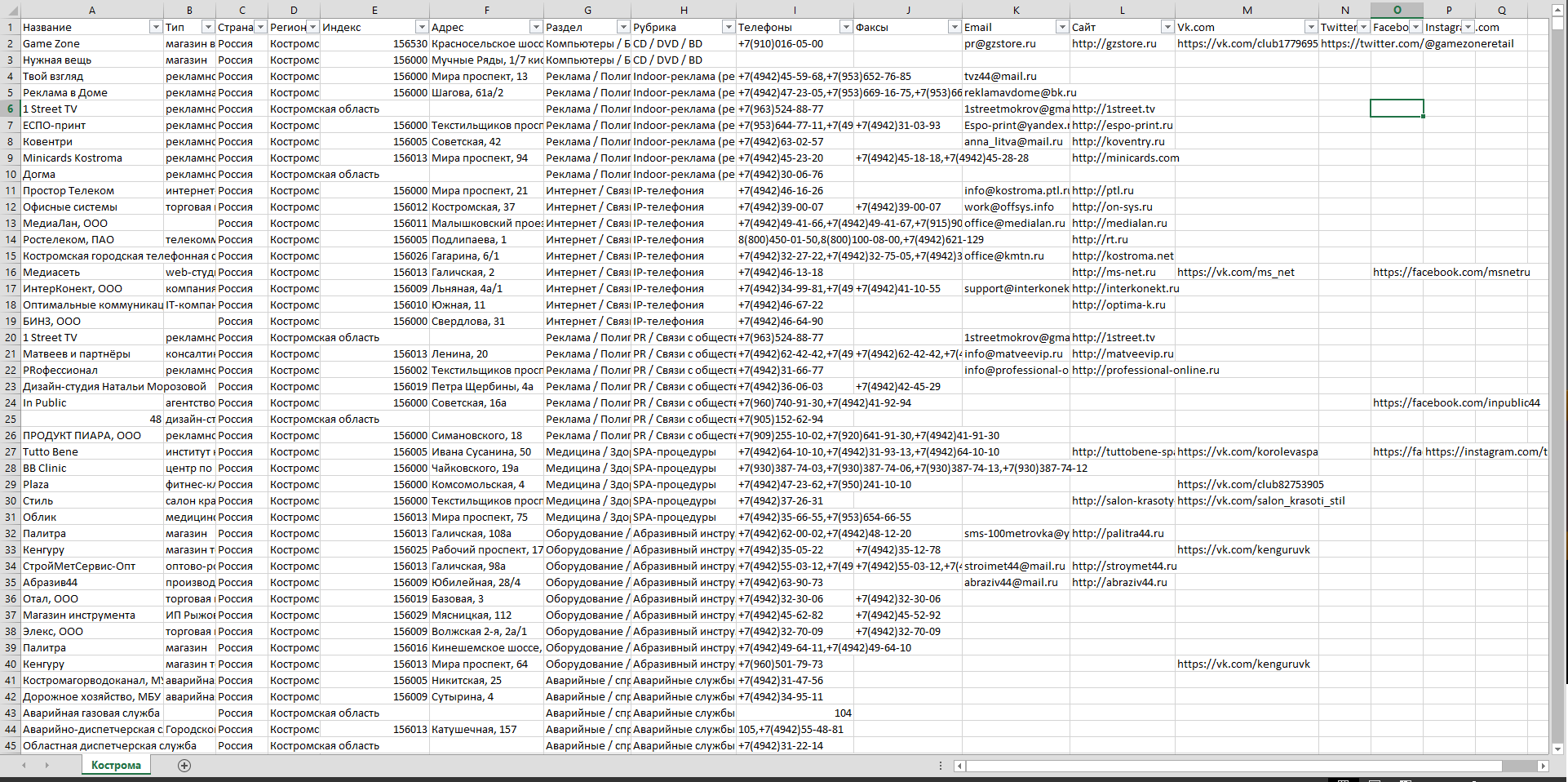Screen dimensions: 1568x782
Task: Click the tab bar resize handle dots
Action: pos(941,766)
